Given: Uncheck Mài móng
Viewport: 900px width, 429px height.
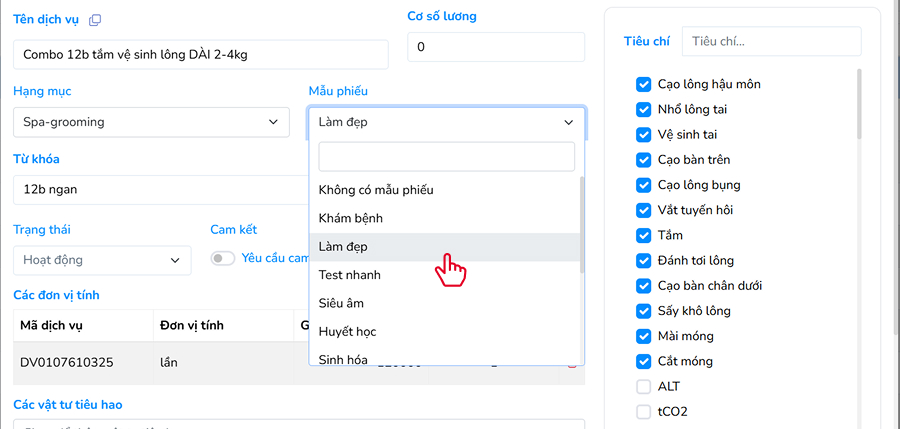Looking at the screenshot, I should (x=643, y=336).
